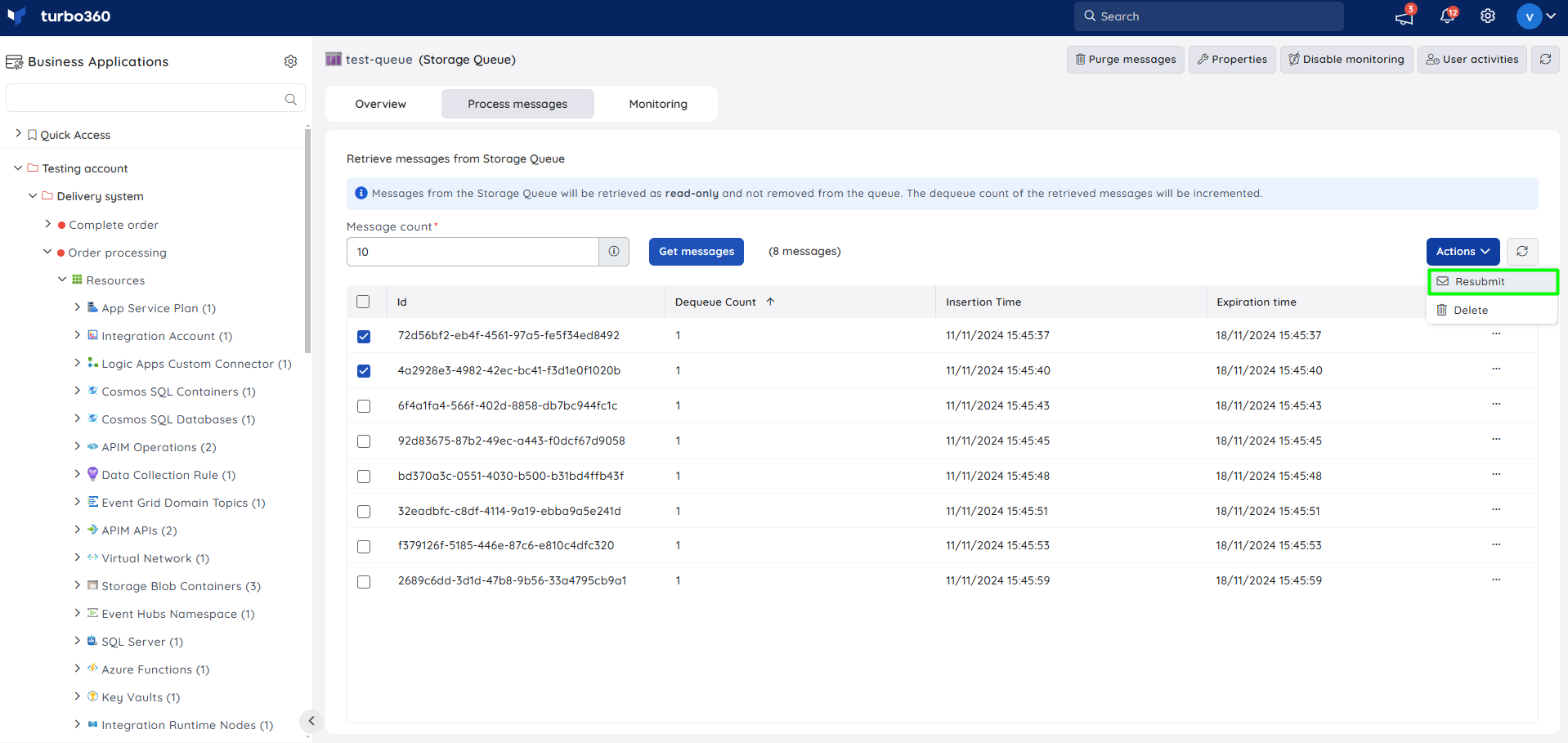The width and height of the screenshot is (1568, 743).
Task: Select the Process messages tab
Action: click(517, 104)
